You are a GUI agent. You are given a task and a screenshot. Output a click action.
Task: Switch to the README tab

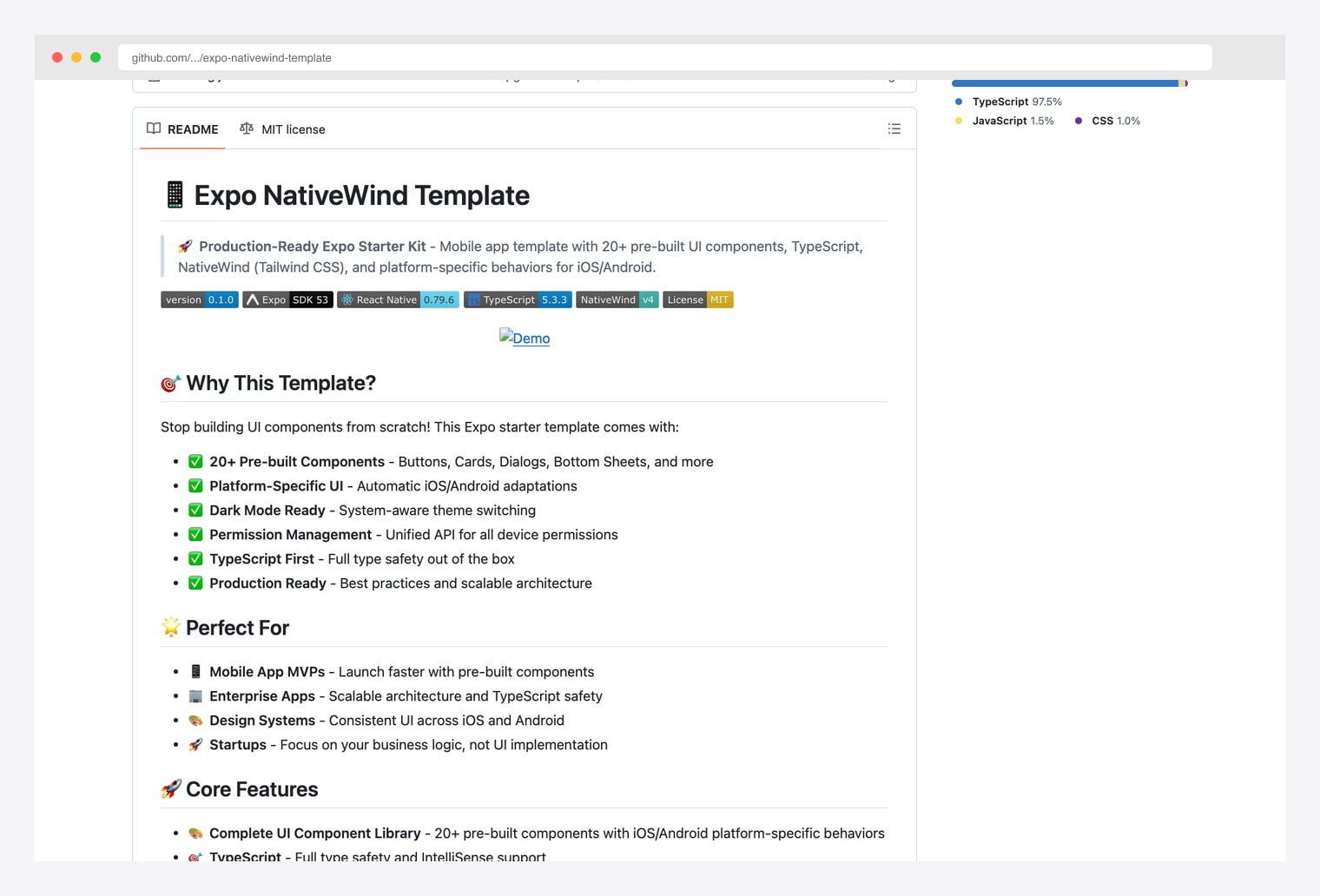182,129
